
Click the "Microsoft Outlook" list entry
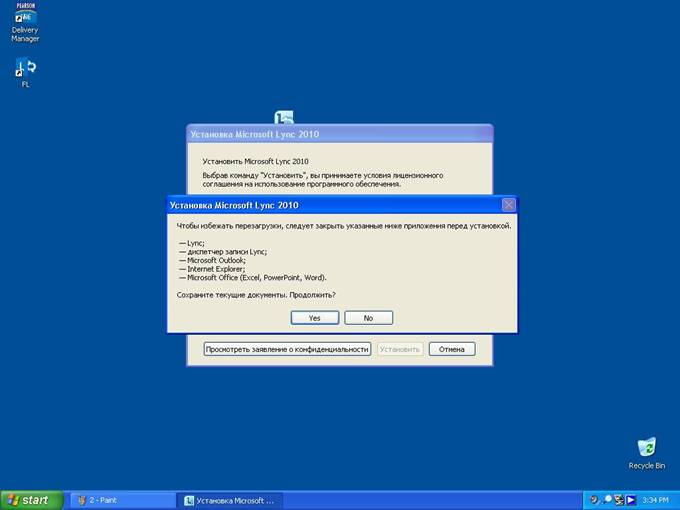(212, 260)
